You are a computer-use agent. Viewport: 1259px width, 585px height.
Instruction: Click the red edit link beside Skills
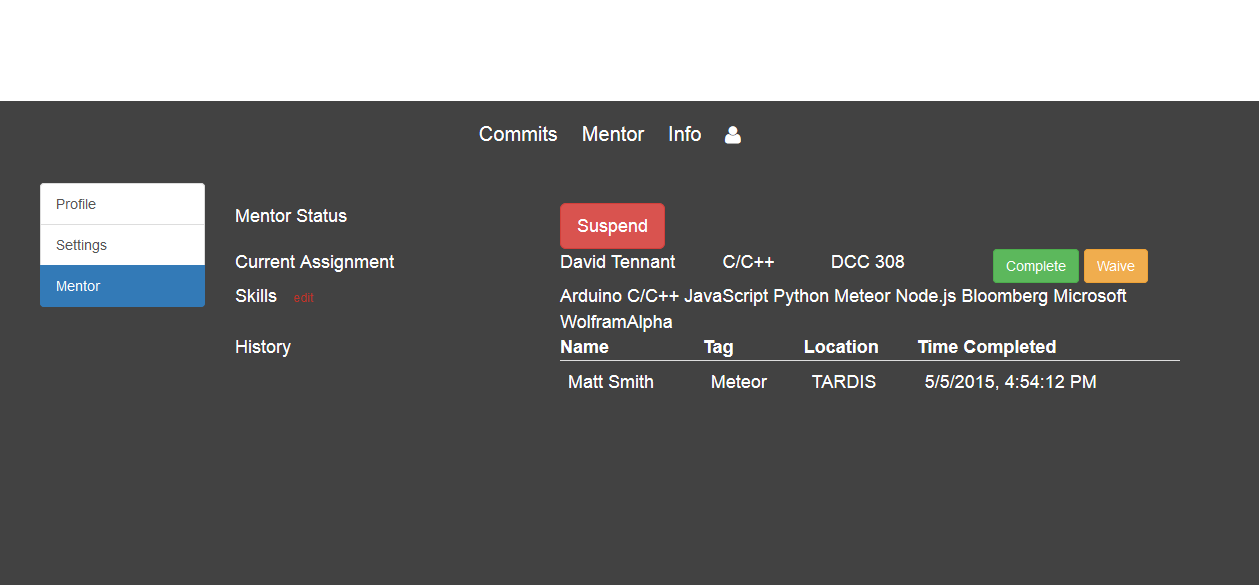(303, 298)
